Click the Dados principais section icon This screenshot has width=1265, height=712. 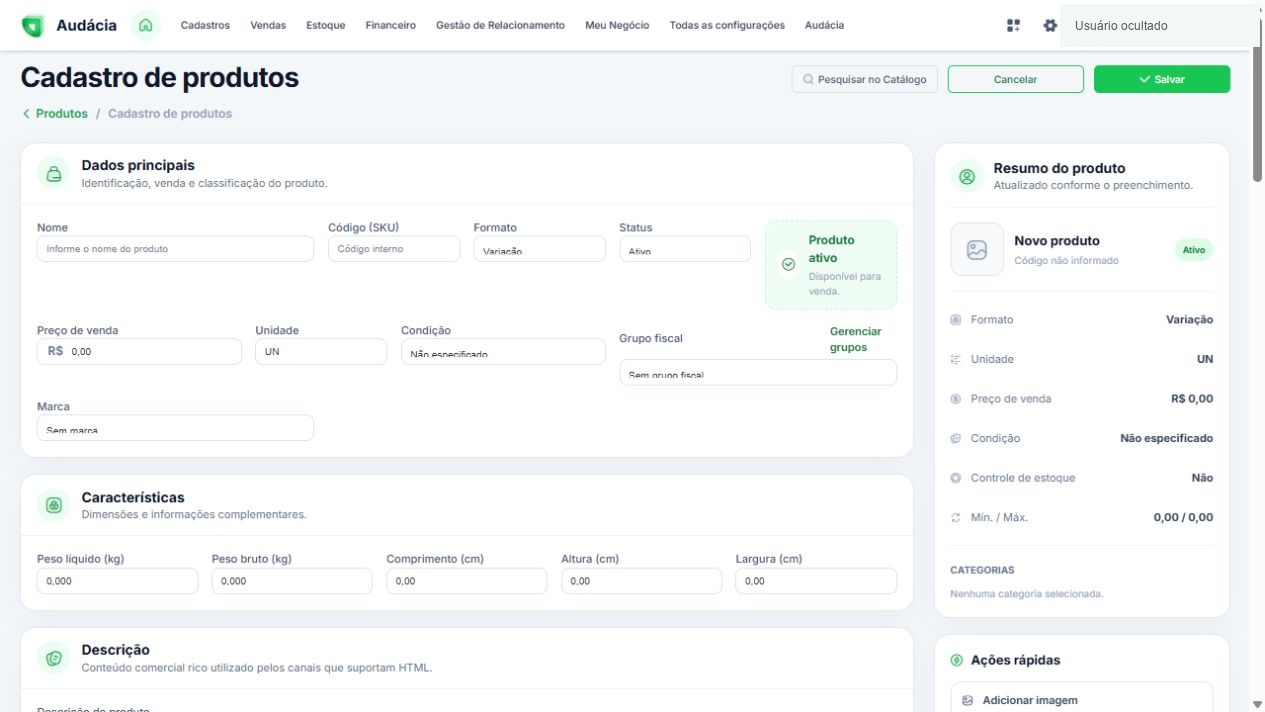(54, 173)
